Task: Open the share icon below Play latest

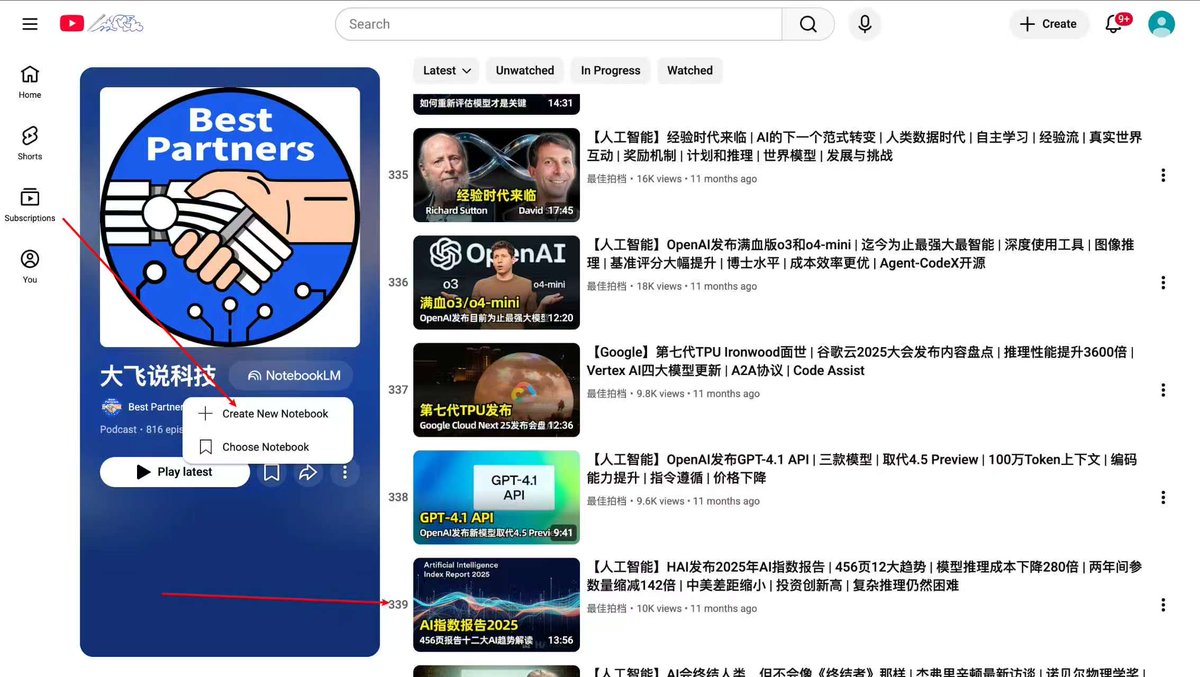Action: 308,472
